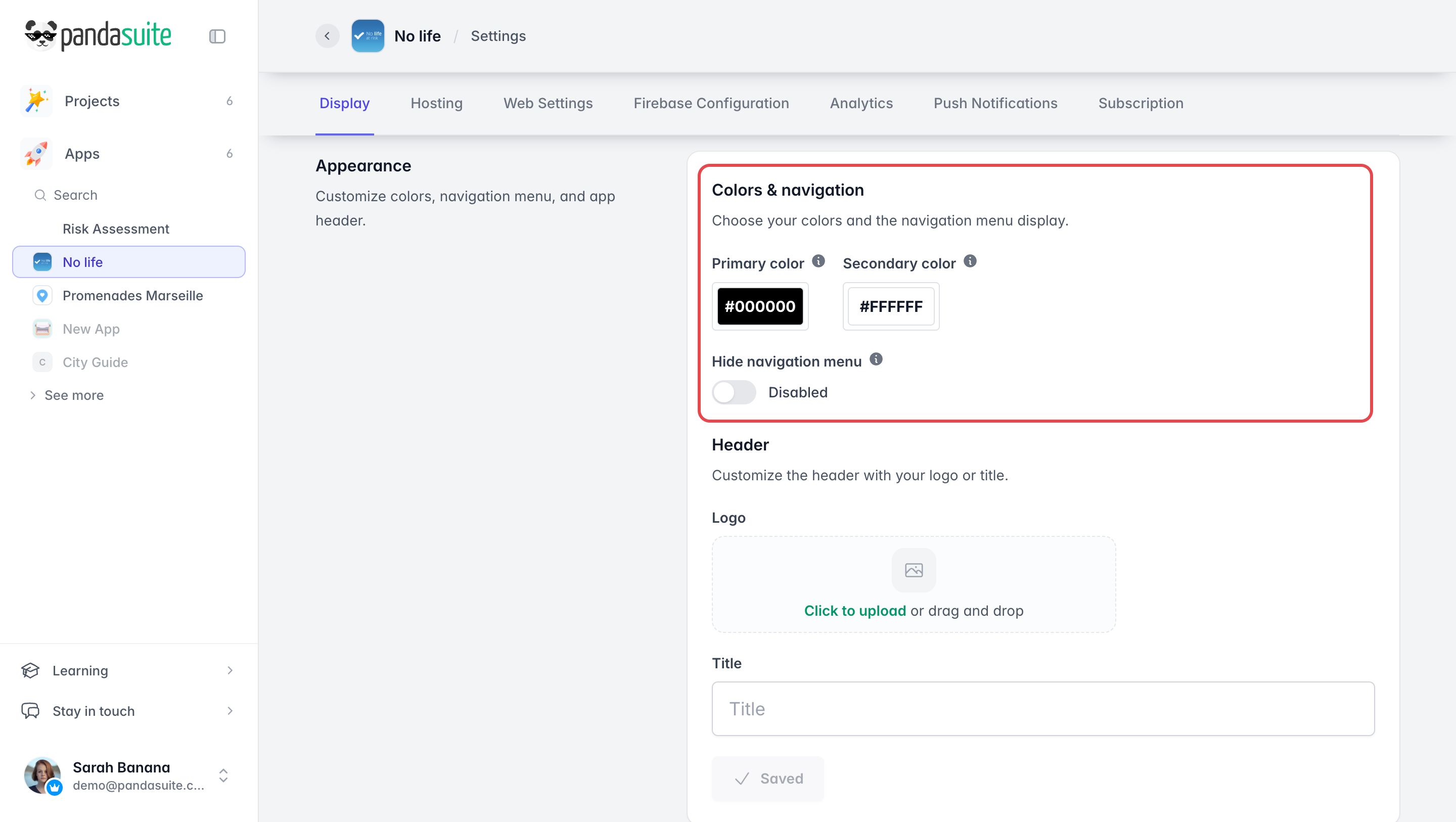Screen dimensions: 1456x822
Task: Click the City Guide letter icon
Action: tap(42, 362)
